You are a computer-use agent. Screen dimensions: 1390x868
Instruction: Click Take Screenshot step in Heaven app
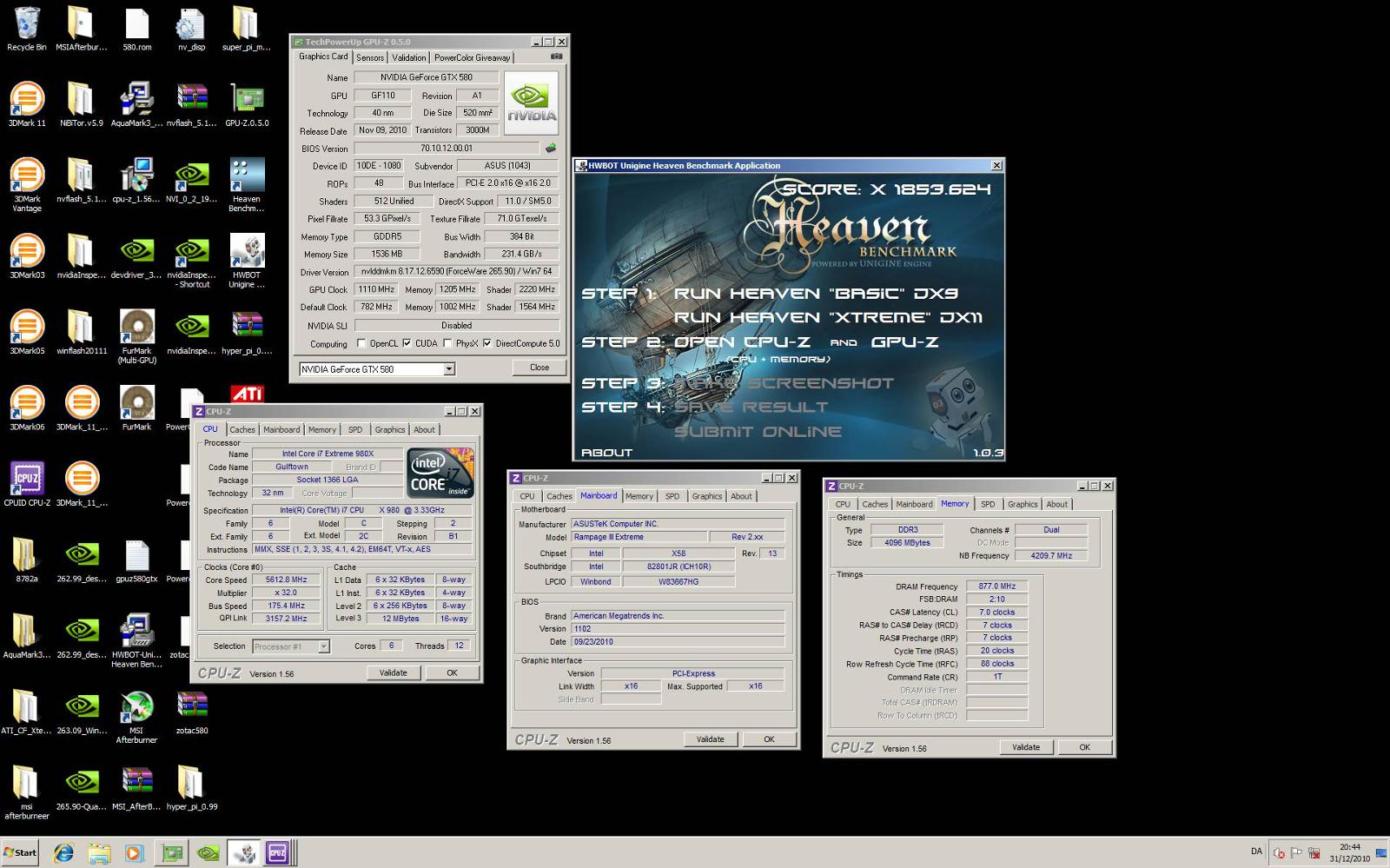pyautogui.click(x=784, y=383)
